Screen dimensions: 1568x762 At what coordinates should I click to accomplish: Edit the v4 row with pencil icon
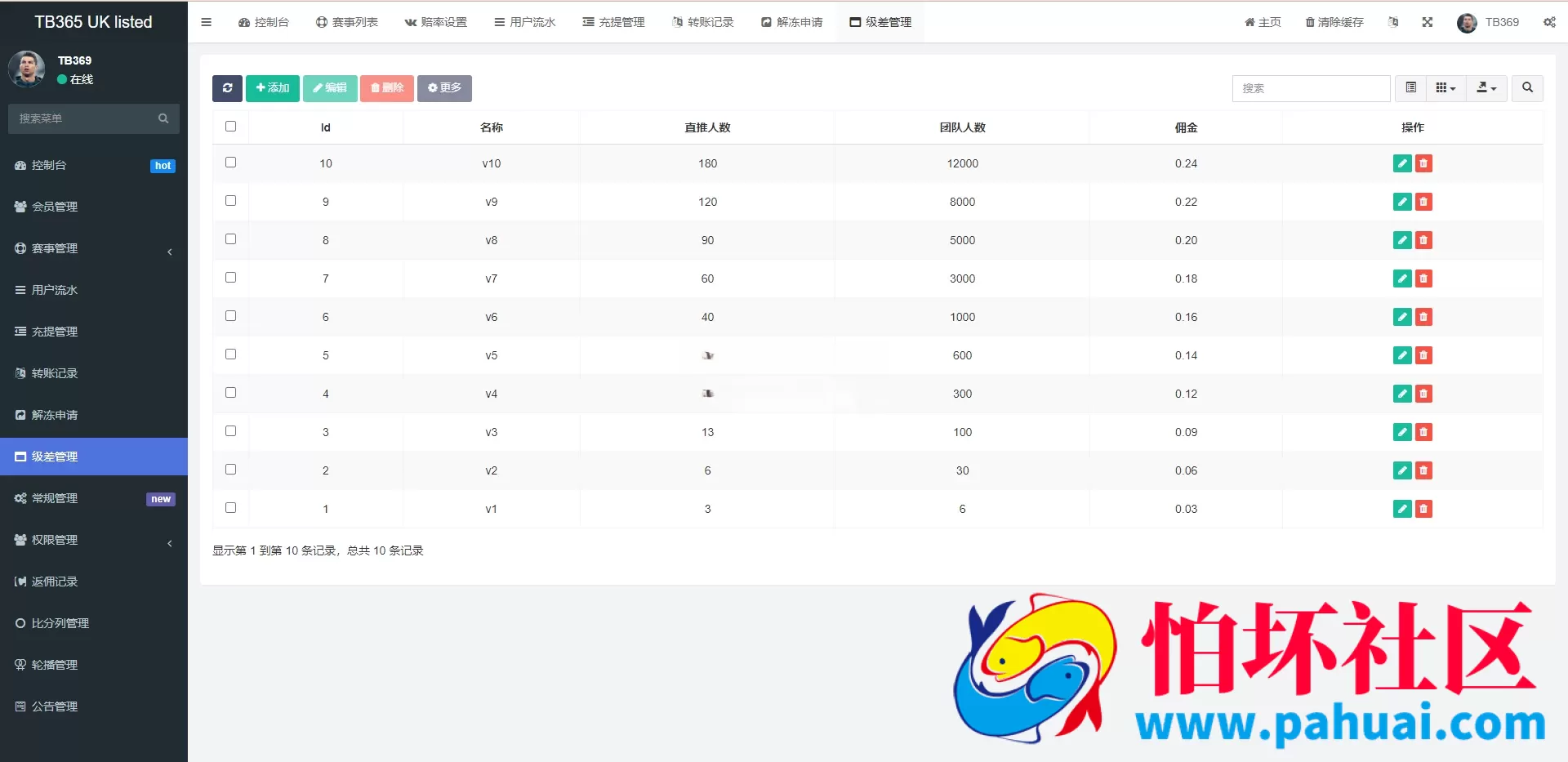coord(1402,394)
